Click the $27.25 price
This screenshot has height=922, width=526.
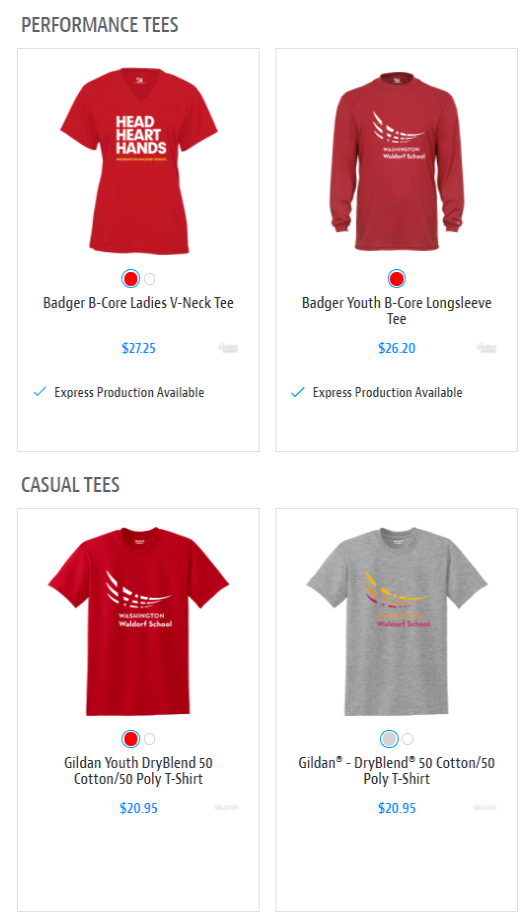point(139,348)
